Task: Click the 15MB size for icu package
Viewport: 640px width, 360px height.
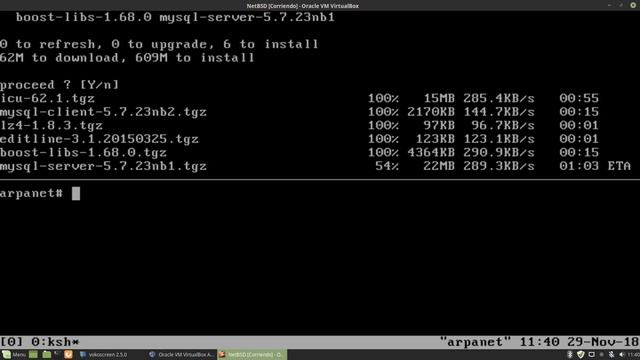Action: click(439, 98)
